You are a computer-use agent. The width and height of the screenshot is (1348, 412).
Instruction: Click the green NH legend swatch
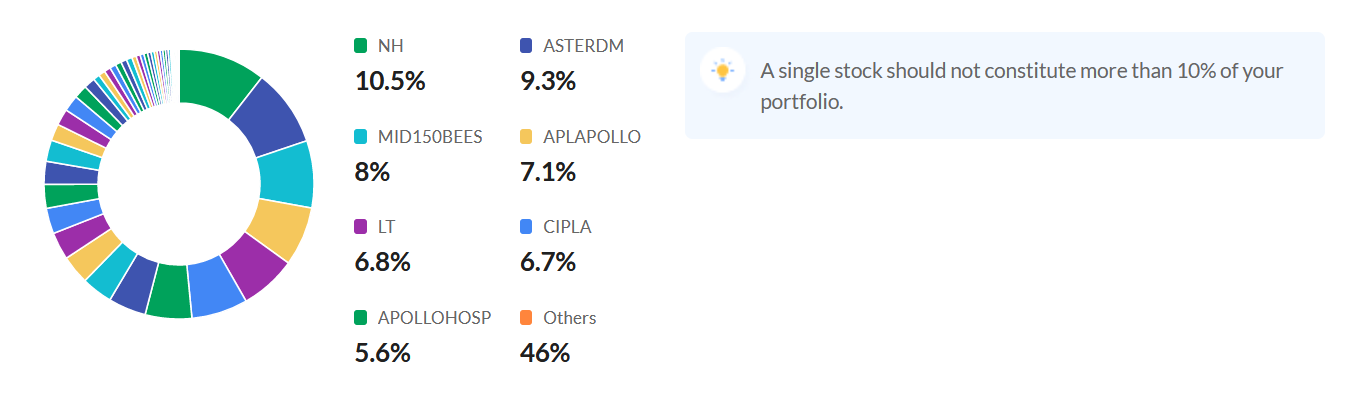pyautogui.click(x=361, y=46)
